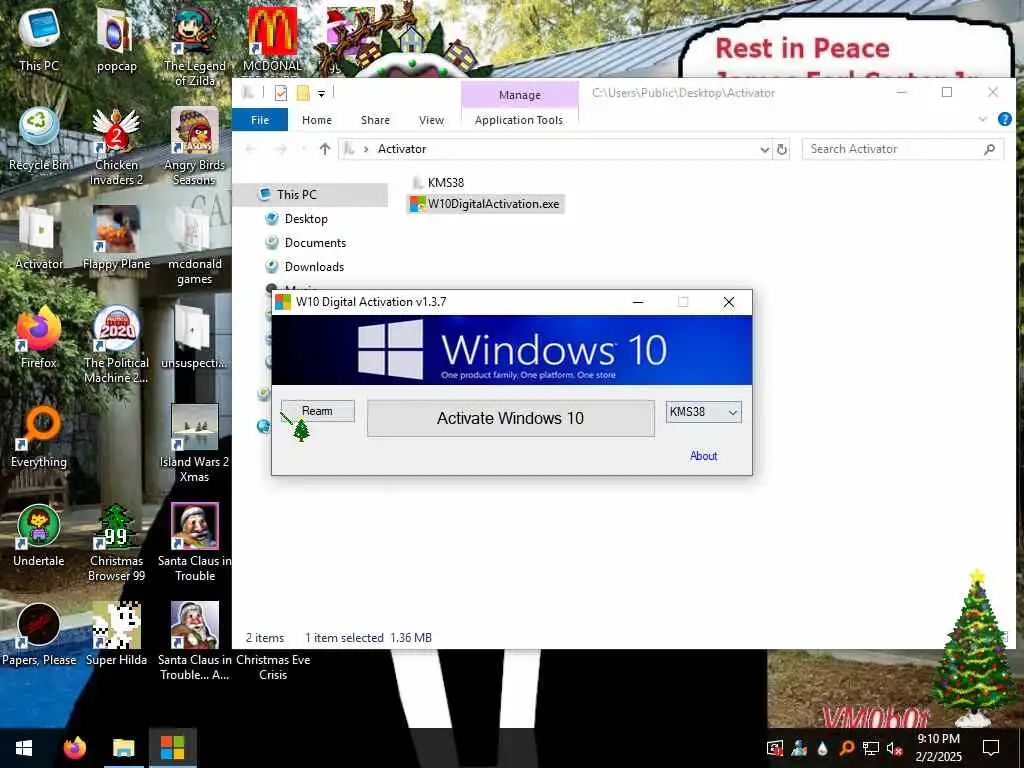Open the Recycle Bin

(x=39, y=138)
